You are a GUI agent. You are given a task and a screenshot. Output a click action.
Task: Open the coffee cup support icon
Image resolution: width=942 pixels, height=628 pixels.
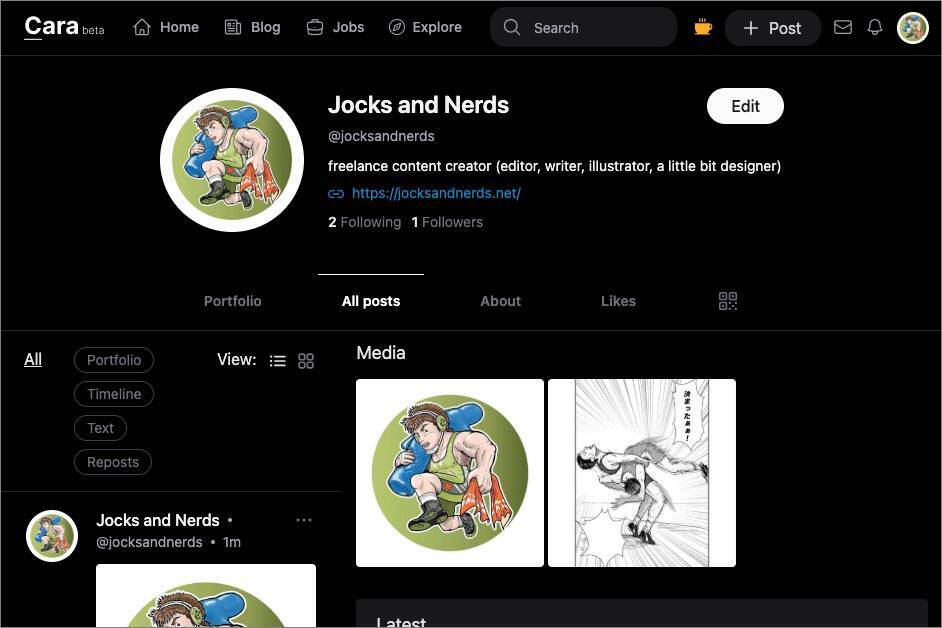click(x=703, y=27)
